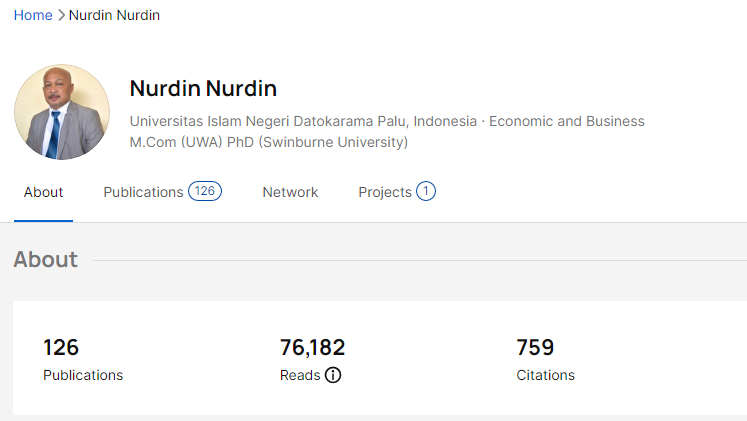
Task: Click the circled 1 badge beside Projects
Action: click(426, 191)
